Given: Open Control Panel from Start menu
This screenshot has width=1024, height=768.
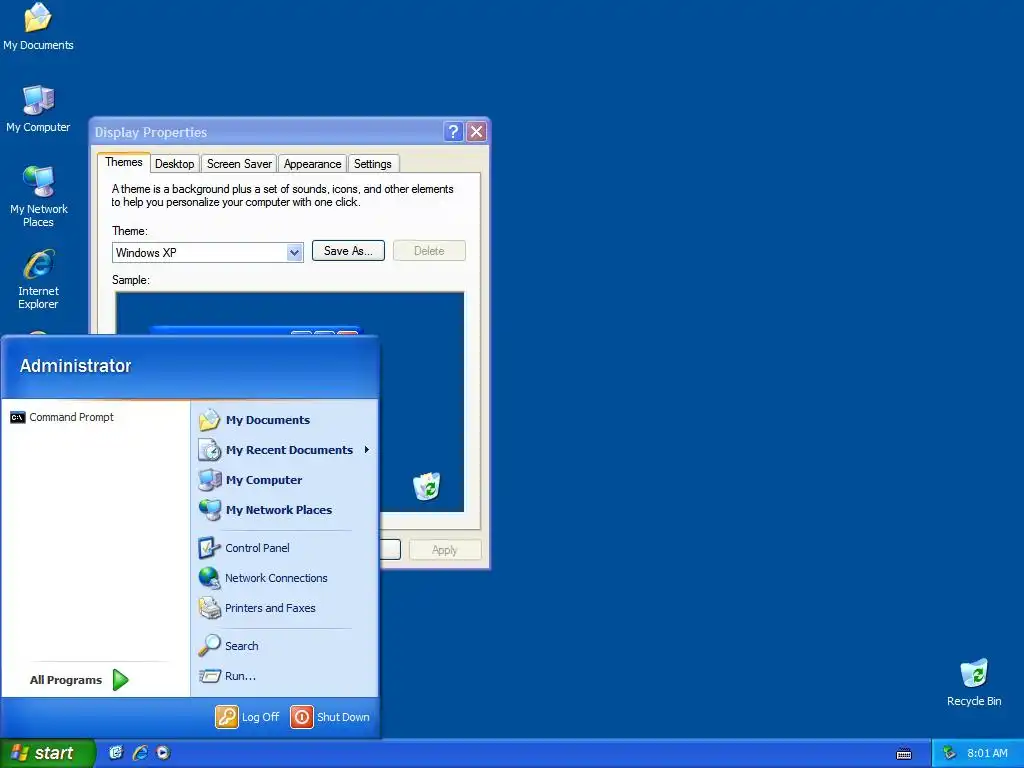Looking at the screenshot, I should point(286,548).
